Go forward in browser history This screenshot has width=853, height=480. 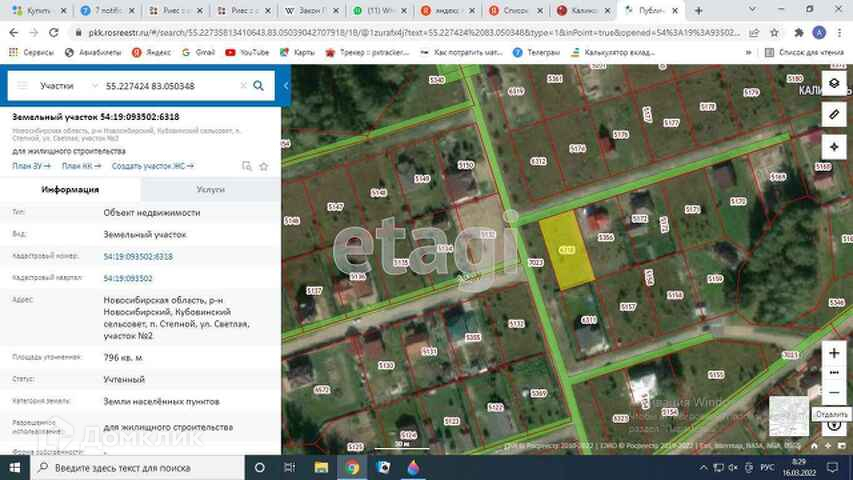34,33
